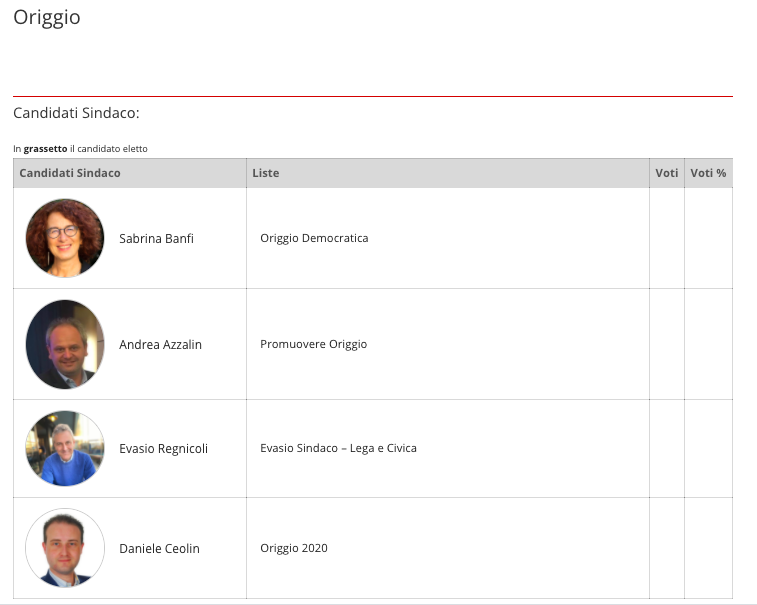This screenshot has width=757, height=605.
Task: Select the name Andrea Azzalin
Action: (x=160, y=345)
